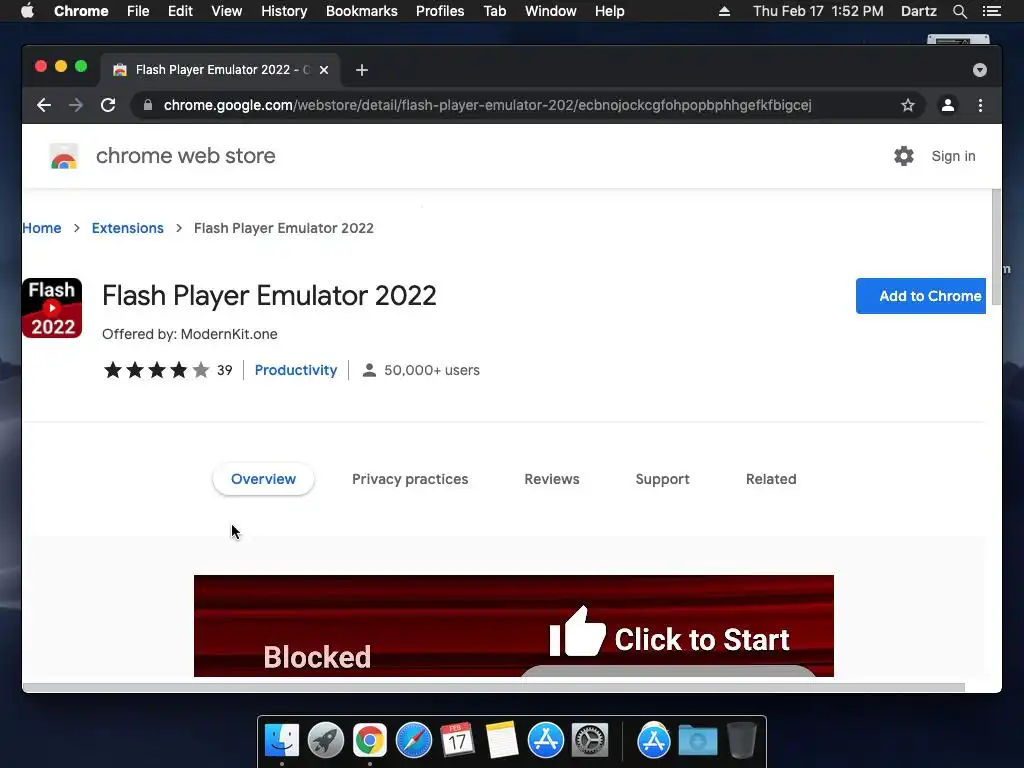Click the browser forward arrow
The image size is (1024, 768).
click(76, 105)
